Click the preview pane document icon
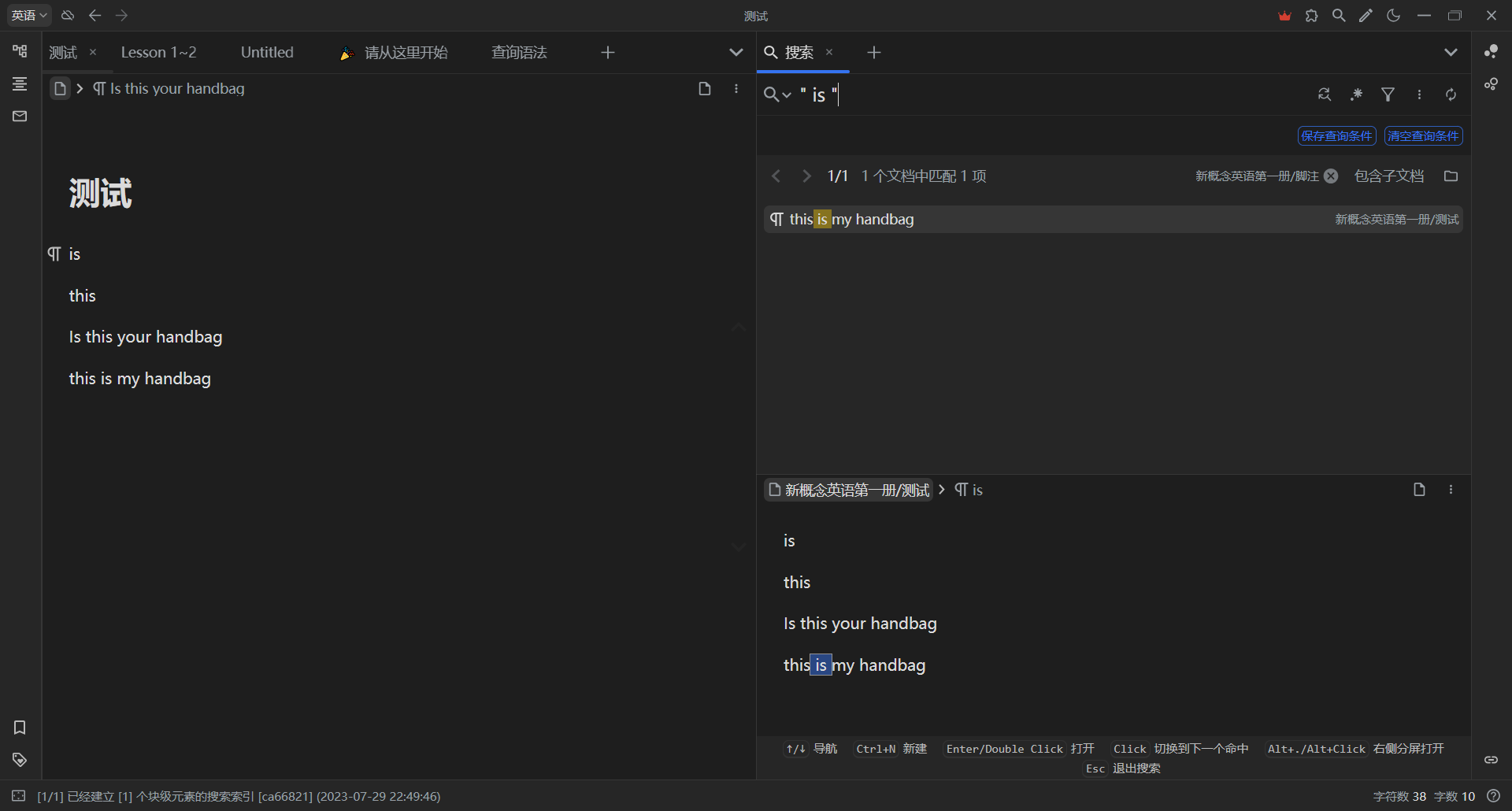Screen dimensions: 1512x811 click(x=1419, y=490)
